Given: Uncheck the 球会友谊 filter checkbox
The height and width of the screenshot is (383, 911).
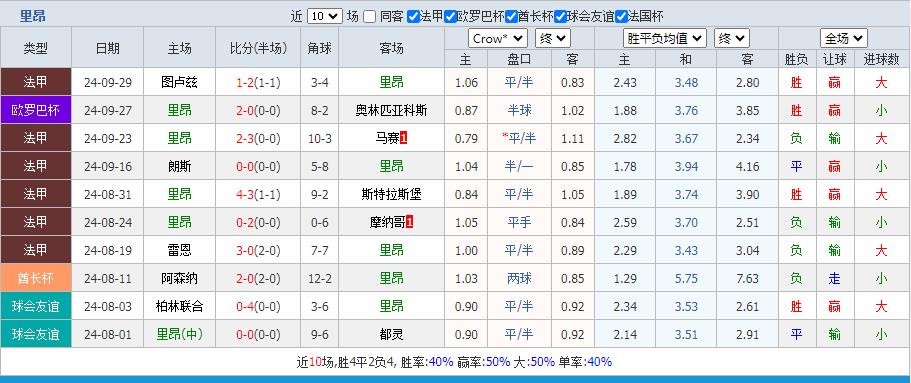Looking at the screenshot, I should pos(560,16).
